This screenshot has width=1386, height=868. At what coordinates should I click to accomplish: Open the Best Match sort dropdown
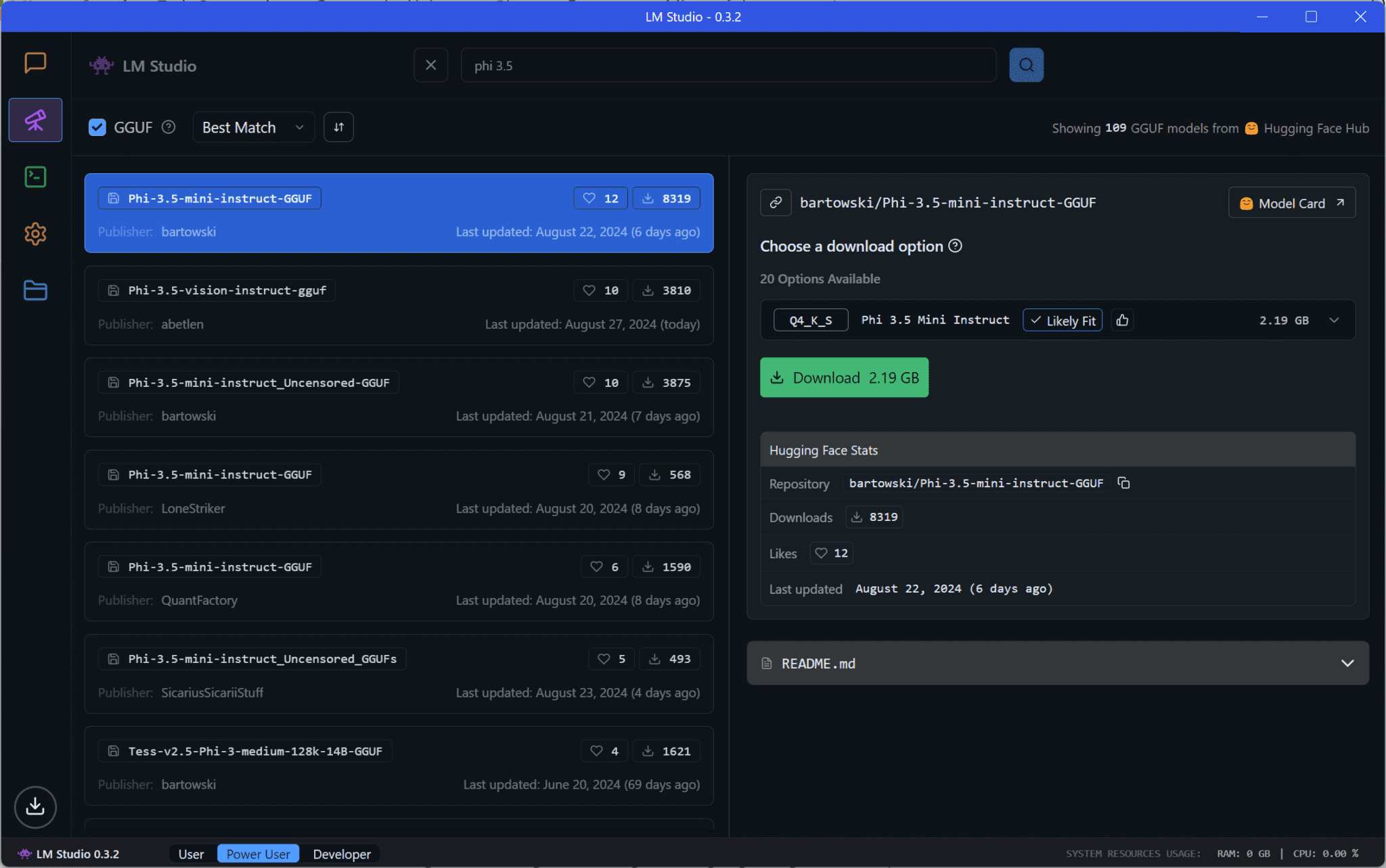[x=252, y=127]
